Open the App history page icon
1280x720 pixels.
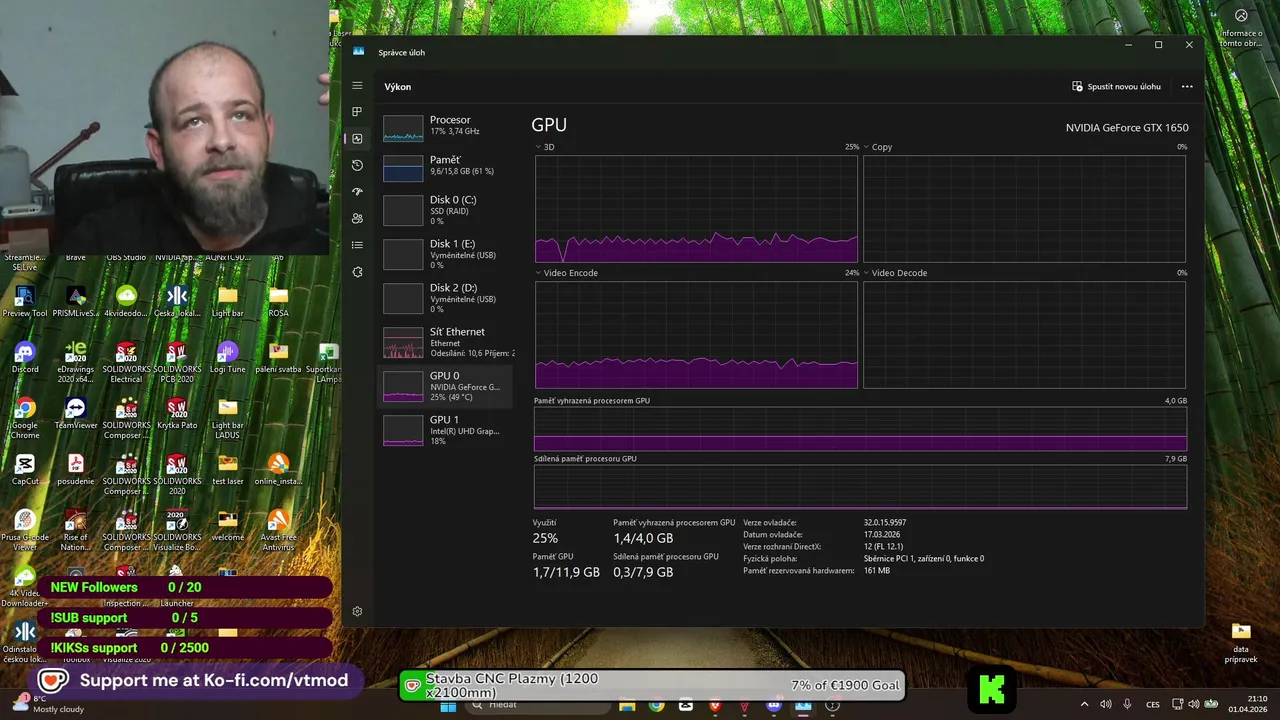(357, 165)
